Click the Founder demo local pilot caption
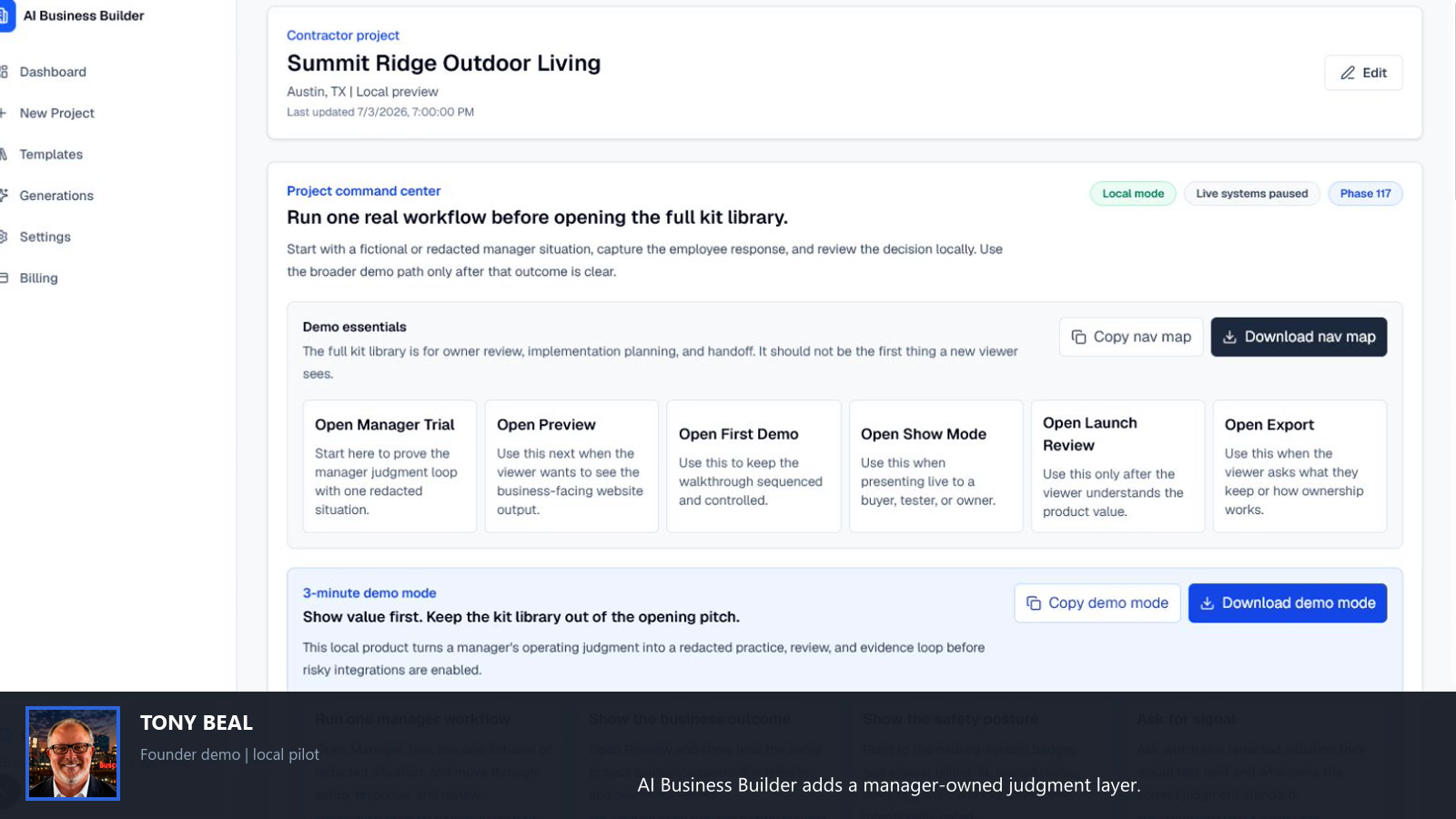 coord(229,754)
